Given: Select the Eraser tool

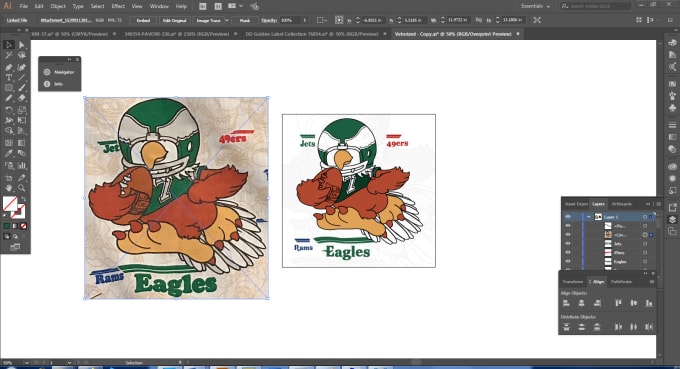Looking at the screenshot, I should (22, 98).
